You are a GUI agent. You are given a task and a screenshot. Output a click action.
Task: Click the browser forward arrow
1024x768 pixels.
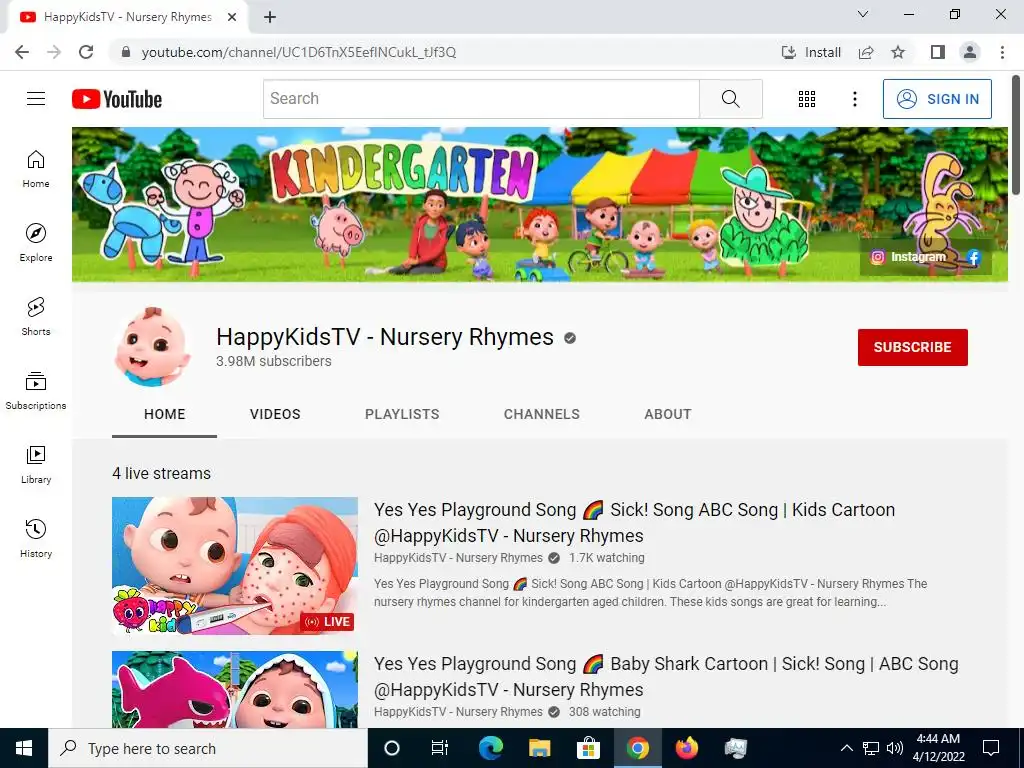54,52
